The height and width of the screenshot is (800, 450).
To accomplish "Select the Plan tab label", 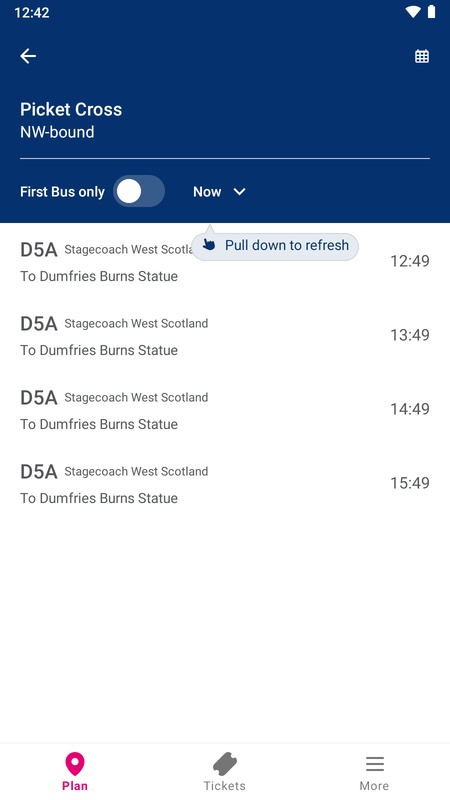I will tap(75, 786).
